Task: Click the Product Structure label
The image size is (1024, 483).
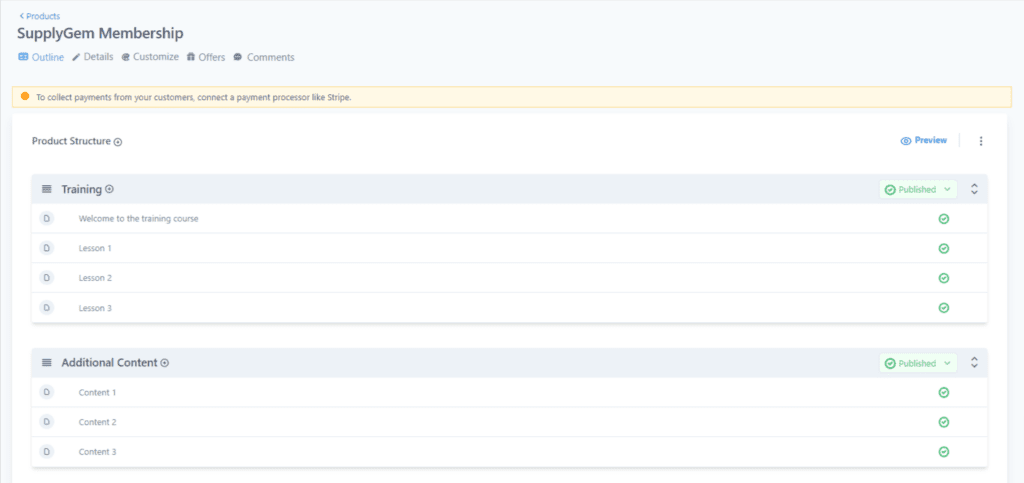Action: (71, 141)
